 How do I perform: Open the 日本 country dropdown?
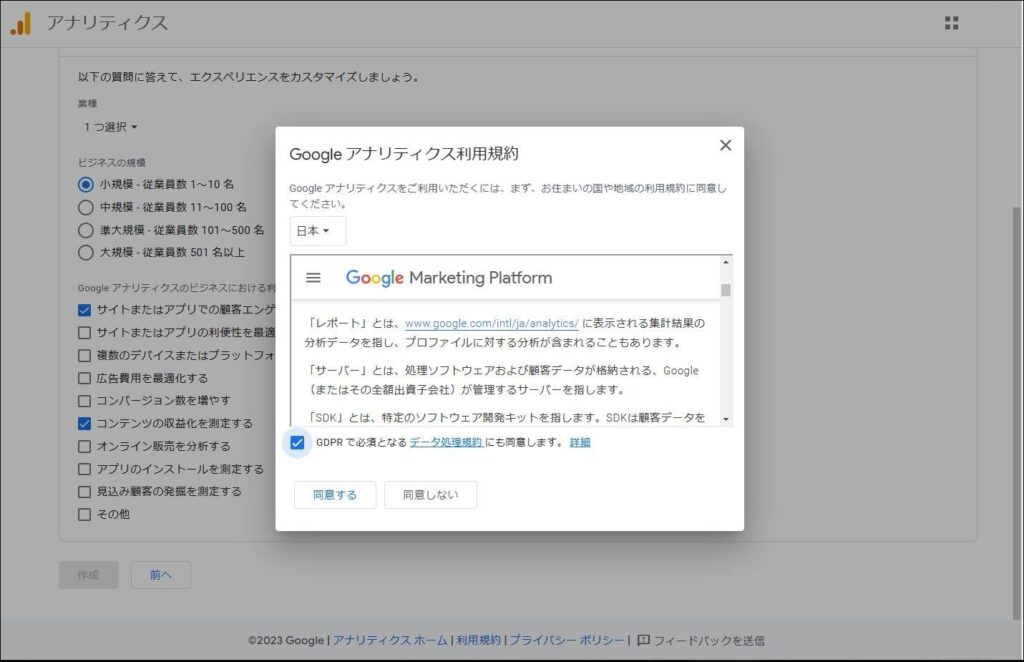tap(317, 231)
